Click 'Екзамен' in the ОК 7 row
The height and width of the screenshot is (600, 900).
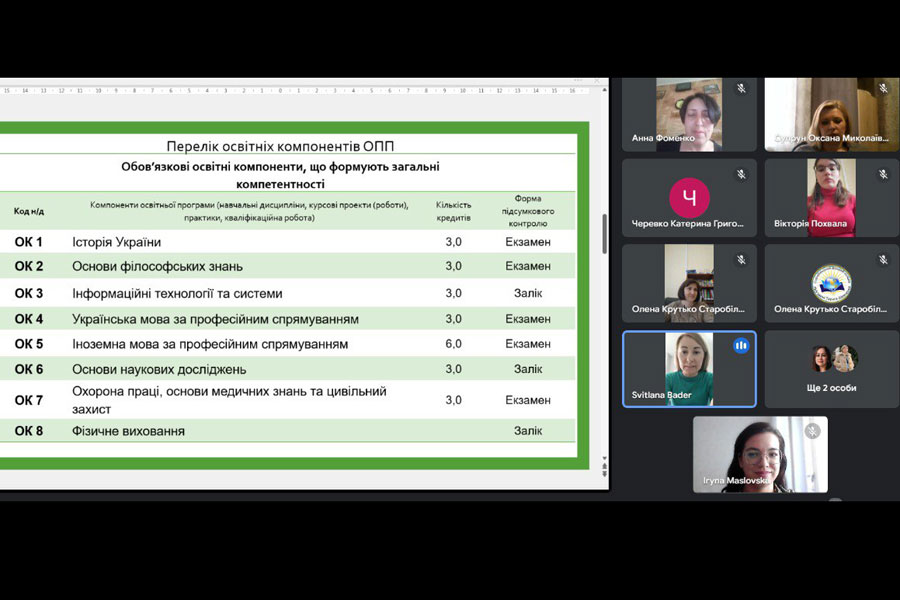tap(527, 400)
